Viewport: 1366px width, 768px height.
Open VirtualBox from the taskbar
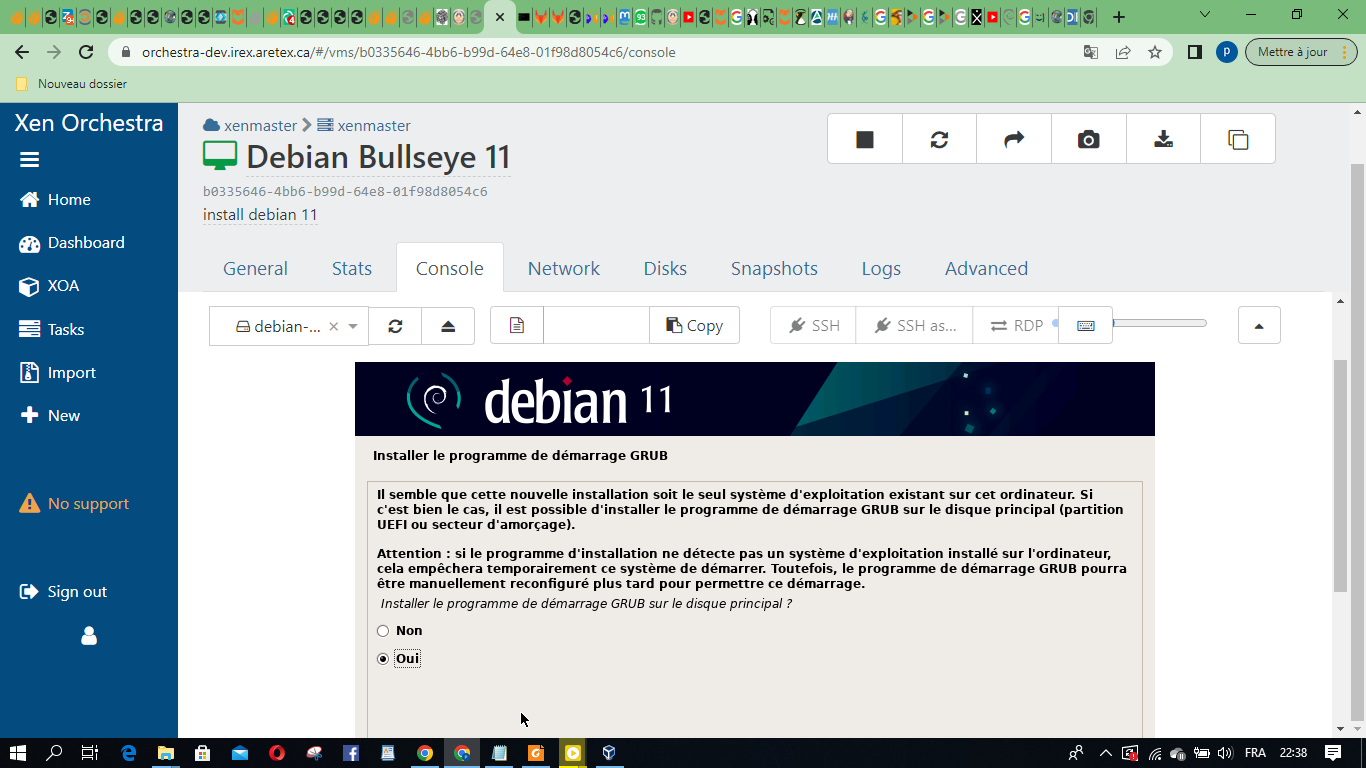point(609,753)
